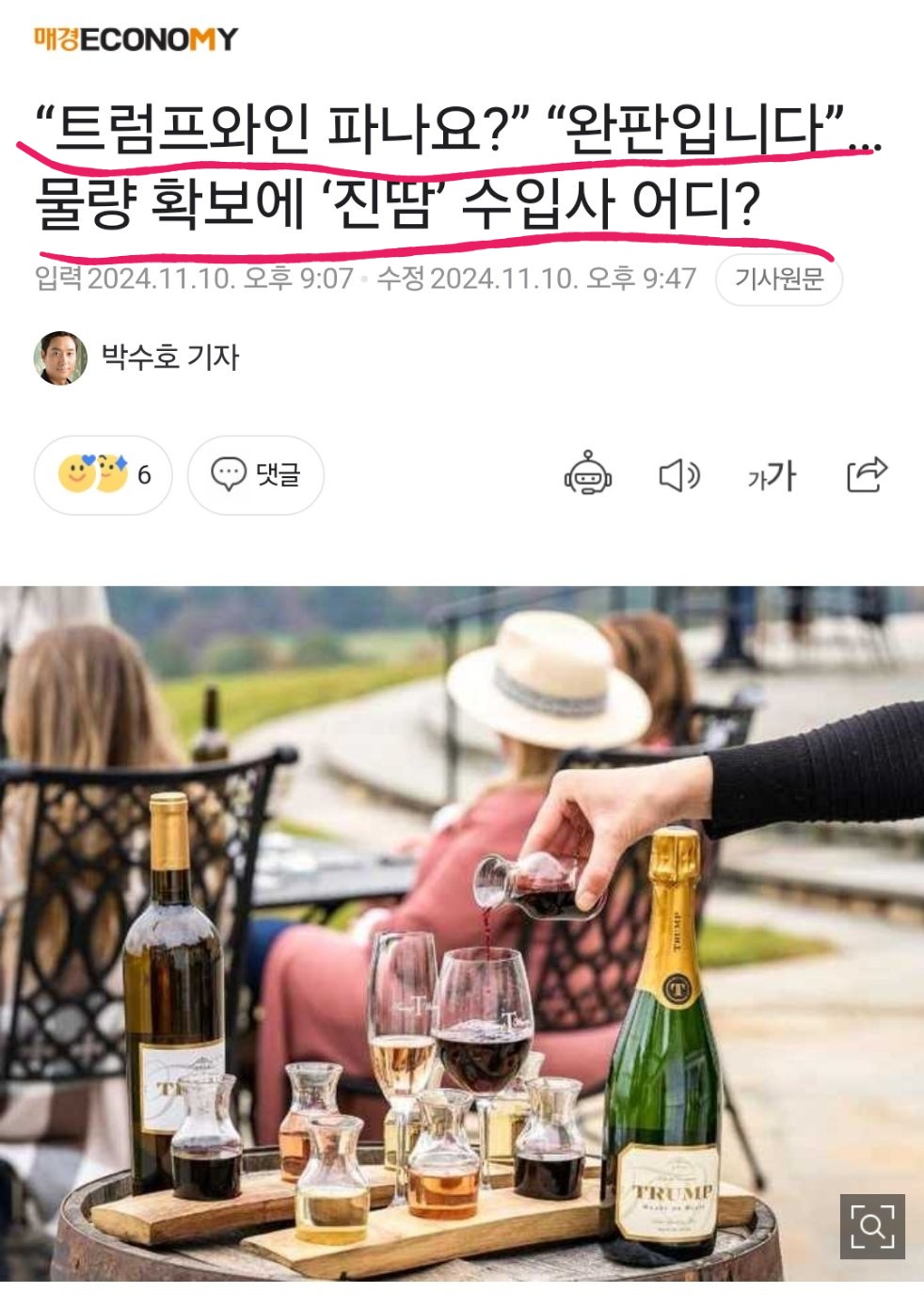
Task: Go to the 매경ECONOMY logo home
Action: click(135, 40)
